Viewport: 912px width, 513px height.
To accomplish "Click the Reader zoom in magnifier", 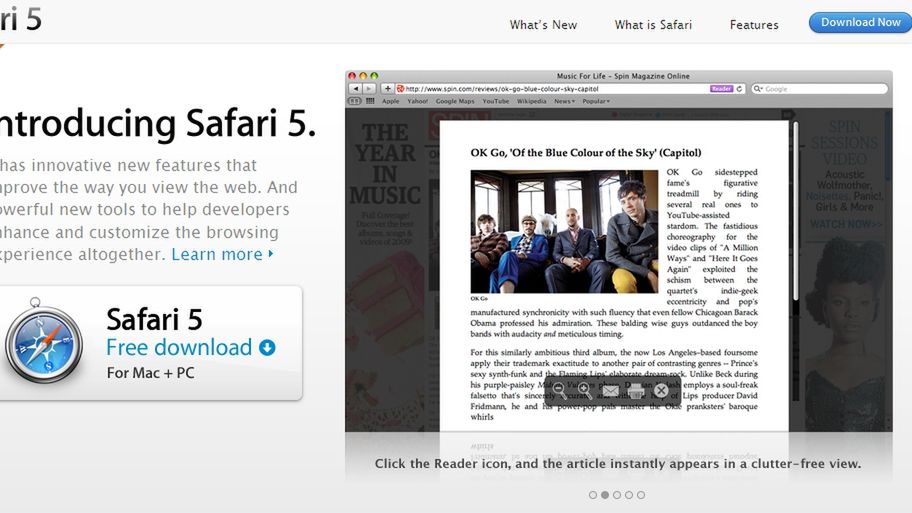I will point(585,390).
